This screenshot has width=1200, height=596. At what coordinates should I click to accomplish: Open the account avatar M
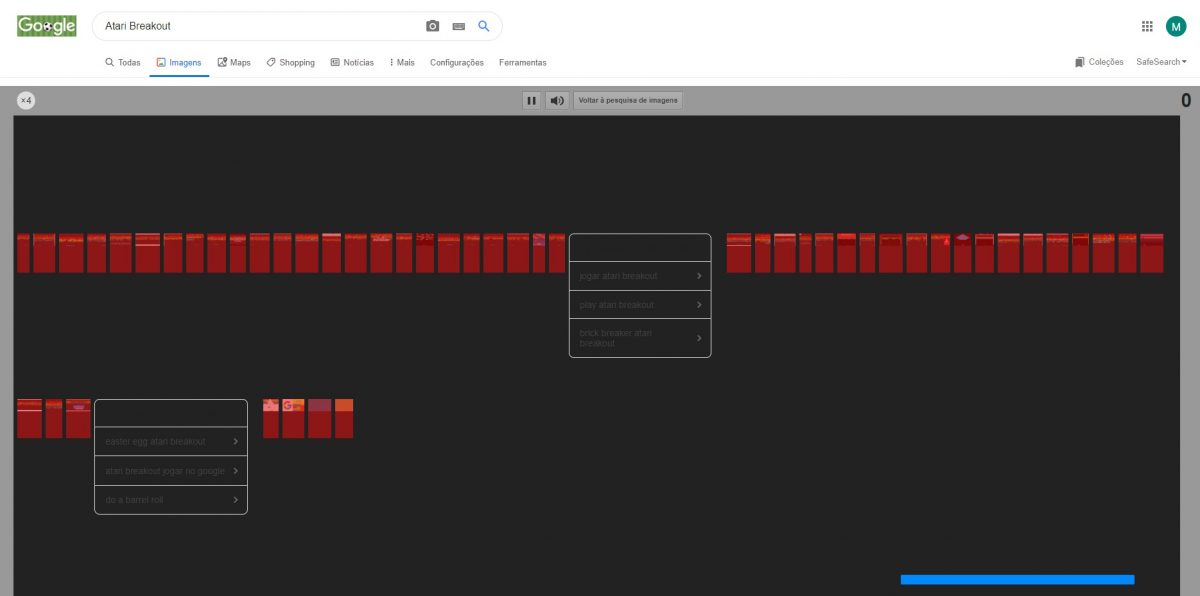1176,26
